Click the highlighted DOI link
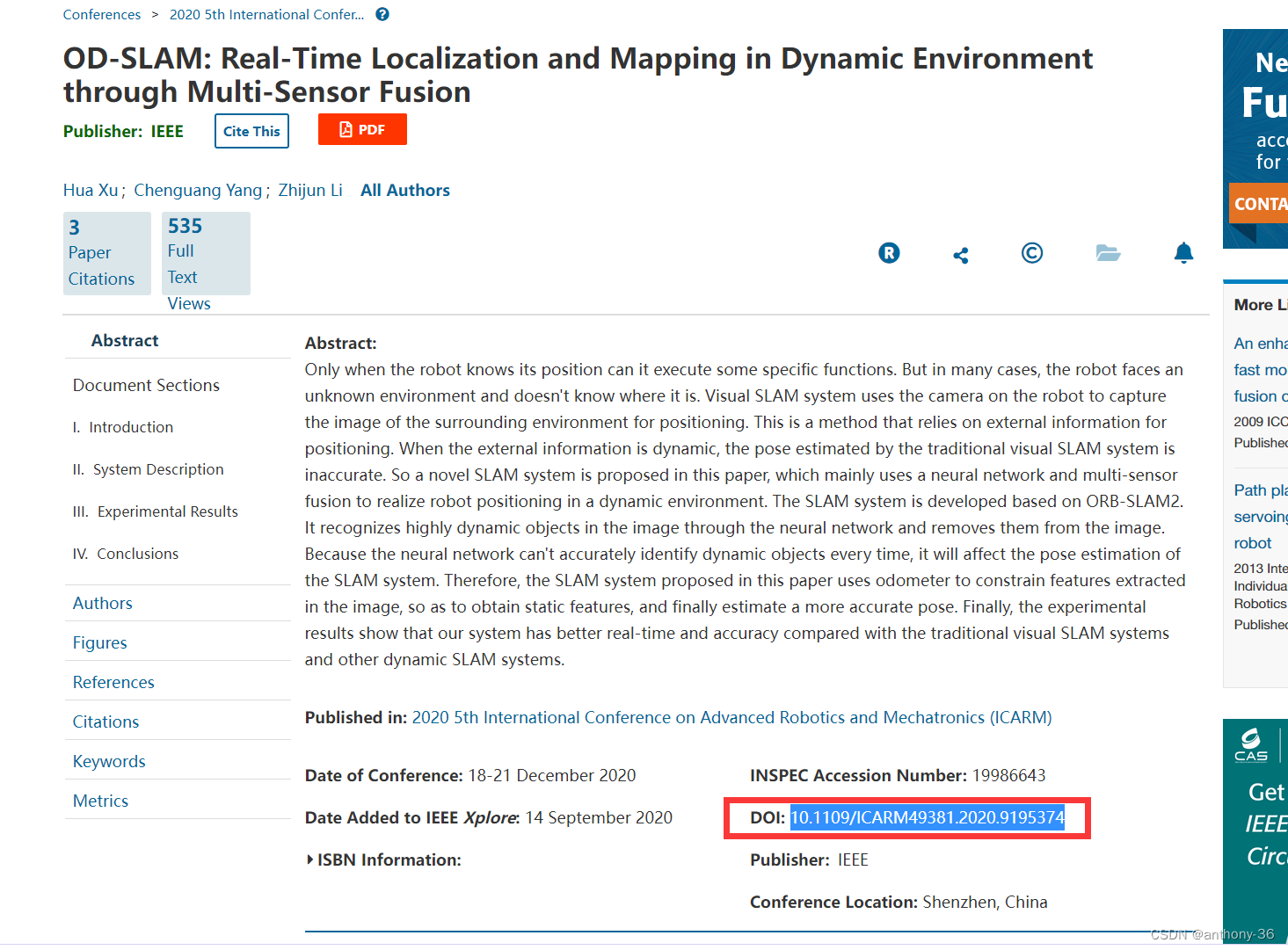Viewport: 1288px width, 950px height. pos(928,817)
